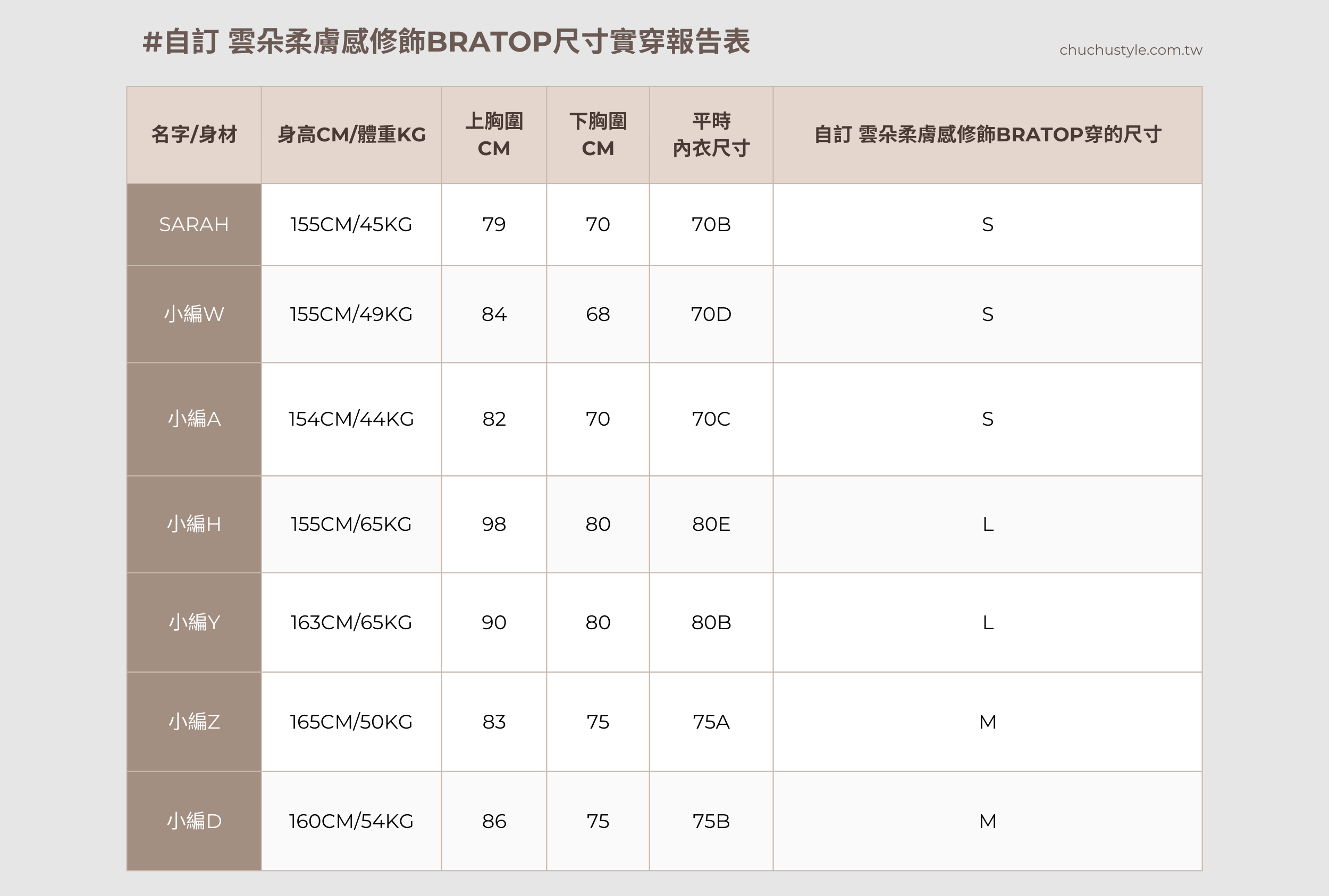Click upper bust value 90
This screenshot has height=896, width=1329.
(494, 622)
